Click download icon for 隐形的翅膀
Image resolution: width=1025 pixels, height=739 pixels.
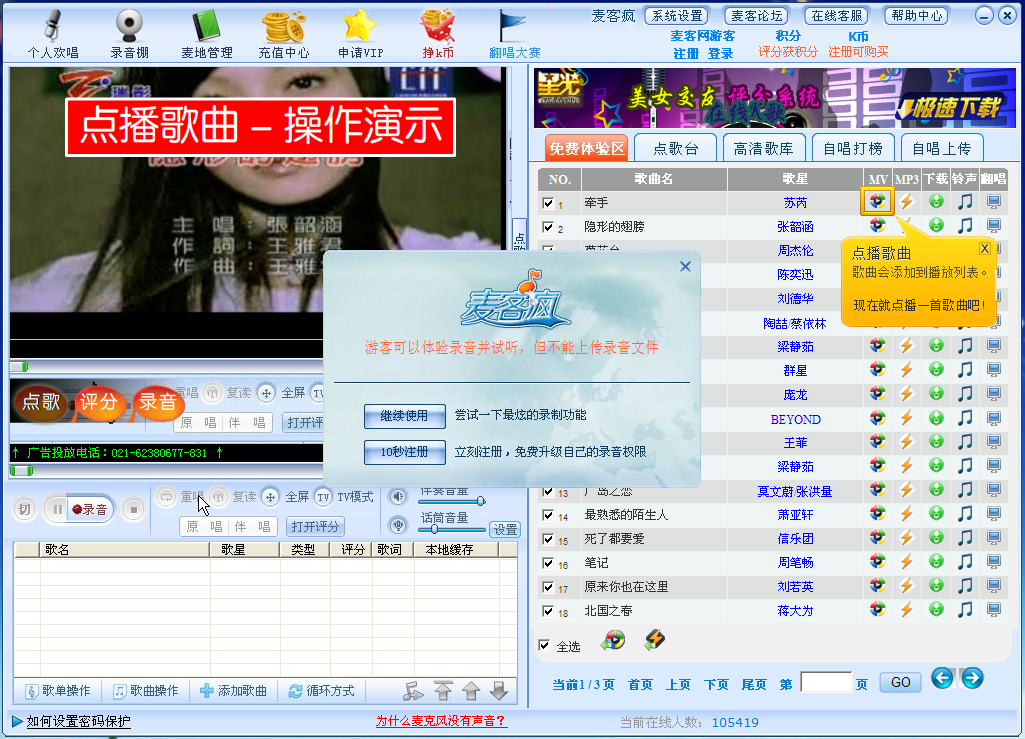(x=936, y=226)
